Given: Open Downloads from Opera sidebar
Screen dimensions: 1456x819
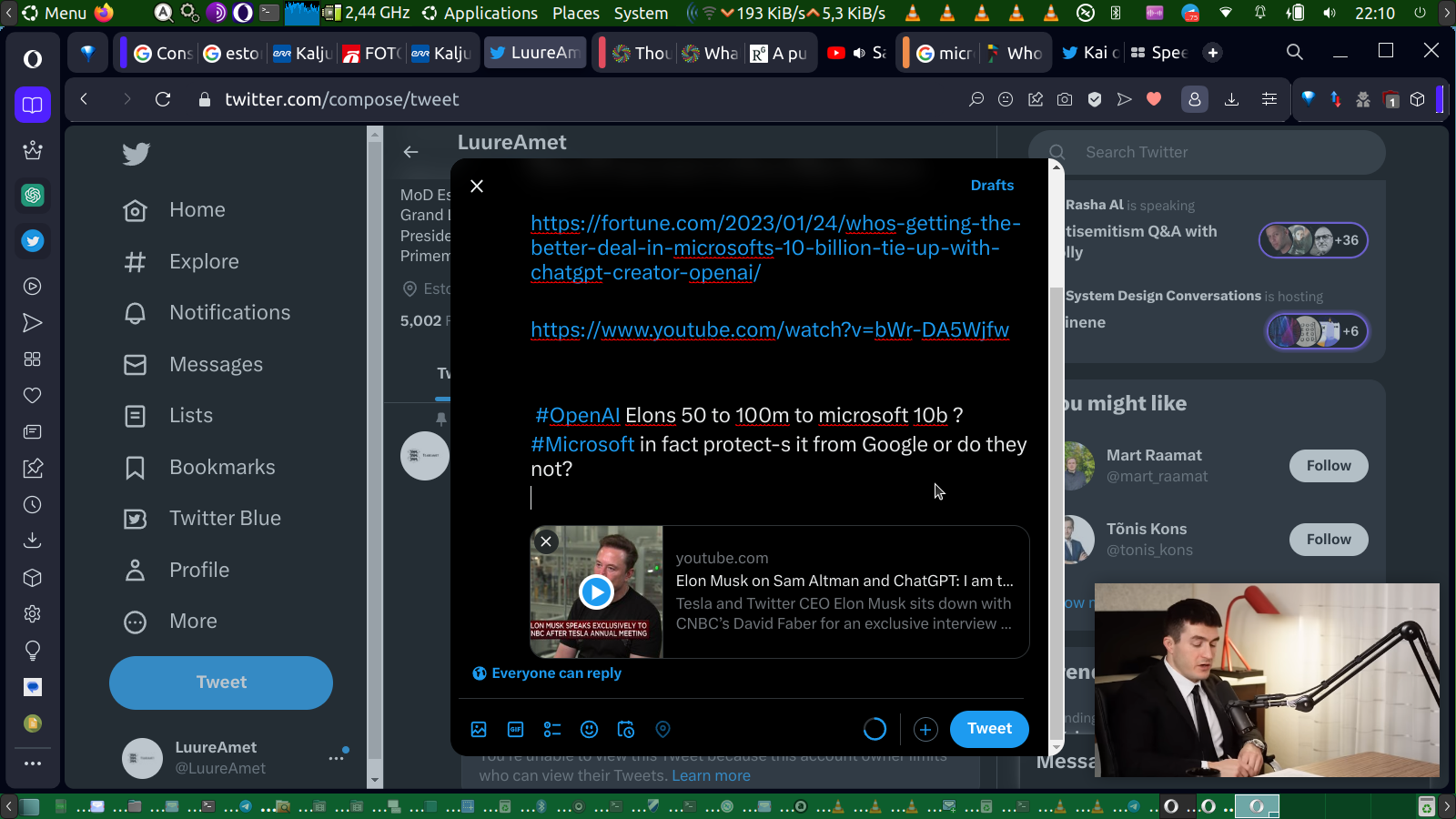Looking at the screenshot, I should point(33,541).
